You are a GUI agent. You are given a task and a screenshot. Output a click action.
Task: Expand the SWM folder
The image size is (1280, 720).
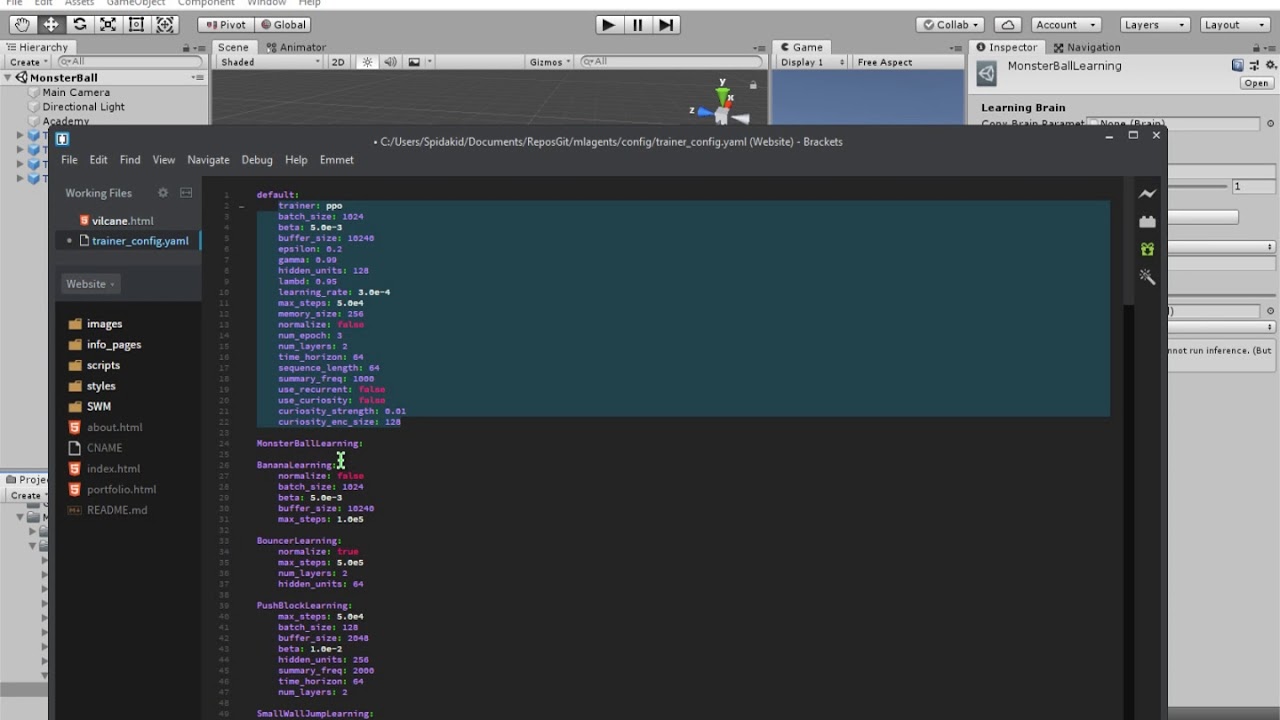click(98, 407)
